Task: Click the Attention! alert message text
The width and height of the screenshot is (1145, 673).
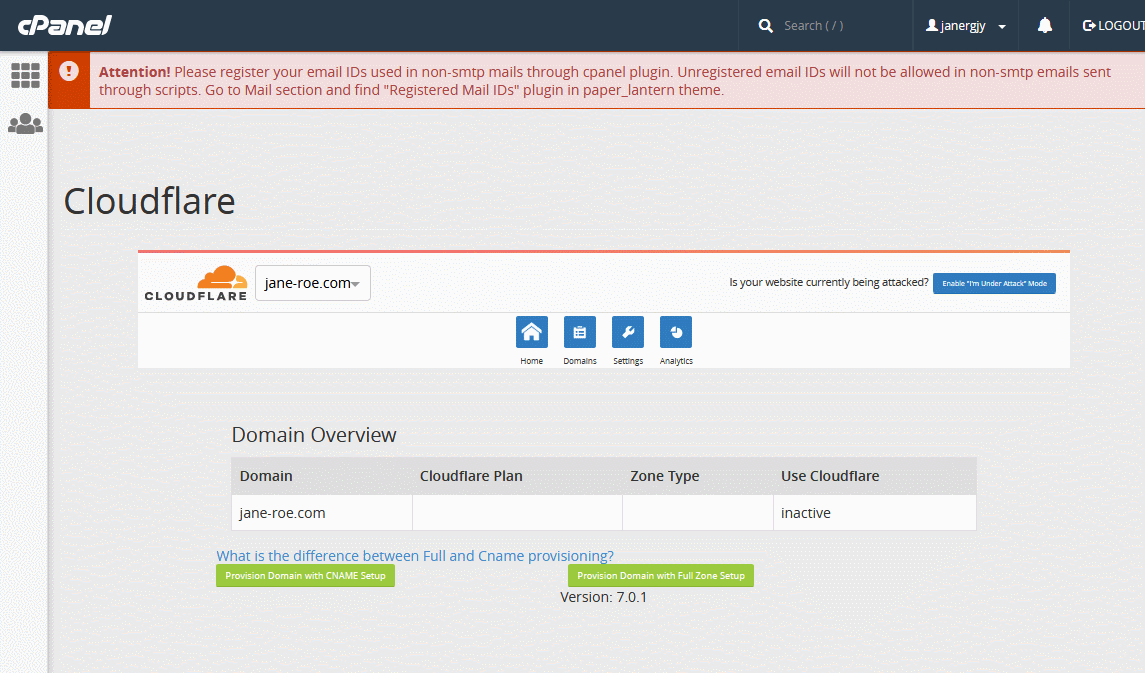Action: [605, 81]
